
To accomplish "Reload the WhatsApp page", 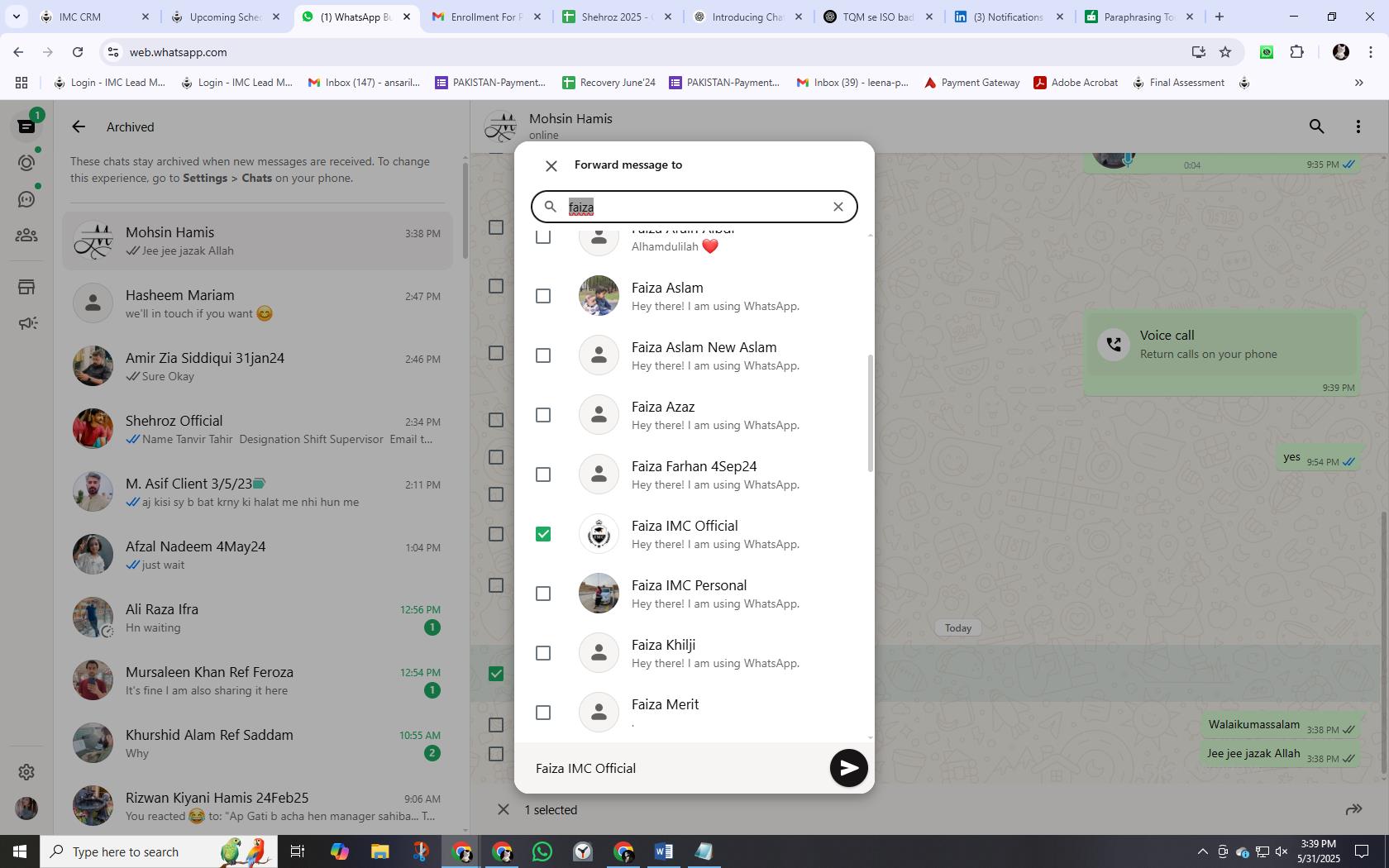I will coord(78,52).
